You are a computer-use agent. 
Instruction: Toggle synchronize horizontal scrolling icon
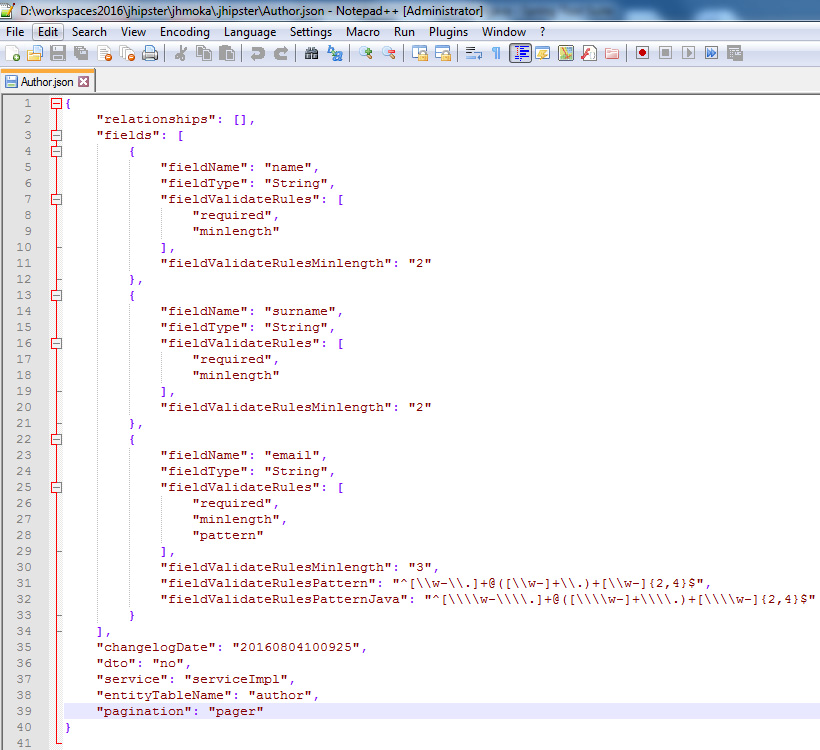(443, 53)
